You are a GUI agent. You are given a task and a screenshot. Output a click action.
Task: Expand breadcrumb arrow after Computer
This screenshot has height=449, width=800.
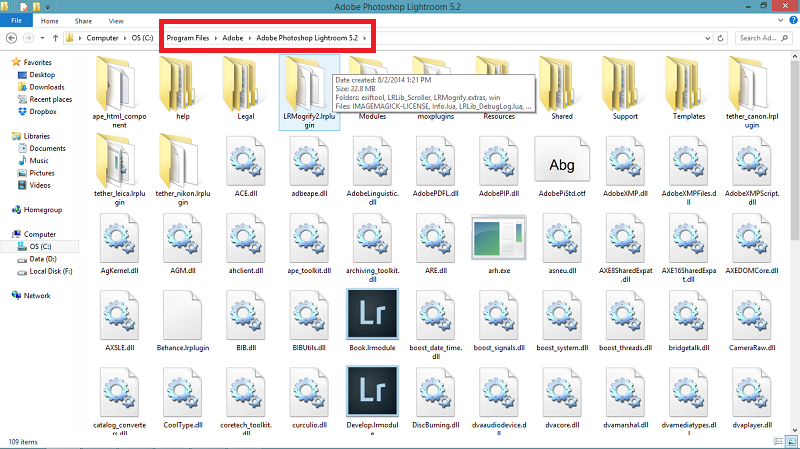click(x=125, y=38)
